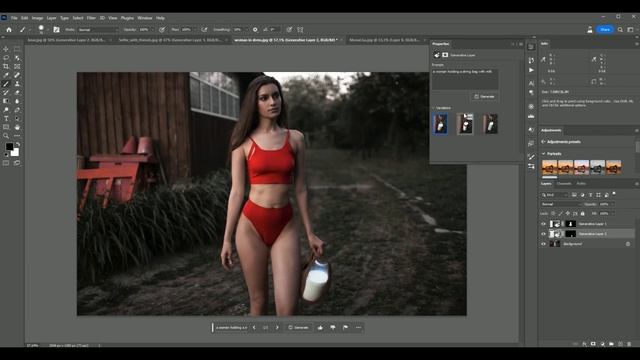Hide the Background layer via eye icon
This screenshot has height=360, width=640.
[x=543, y=244]
